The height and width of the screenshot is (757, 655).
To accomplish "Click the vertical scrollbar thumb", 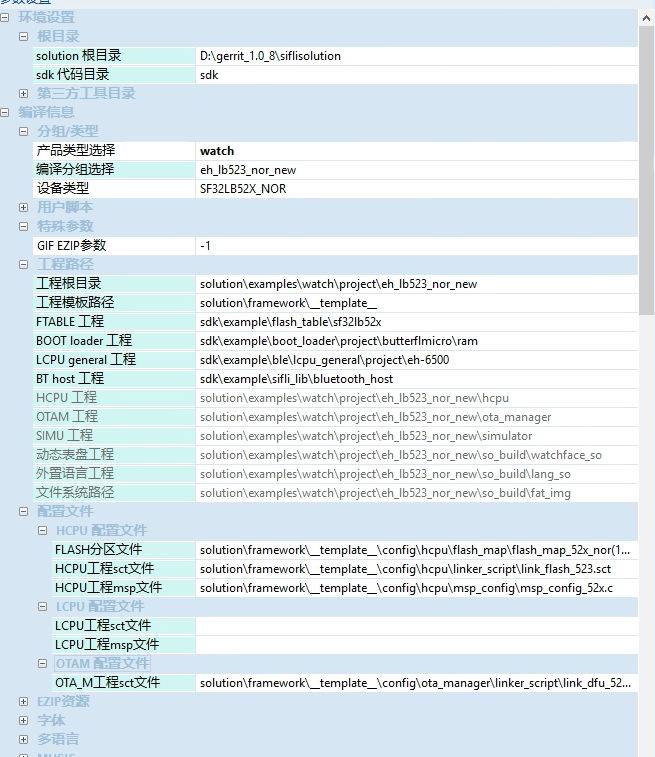I will 646,170.
